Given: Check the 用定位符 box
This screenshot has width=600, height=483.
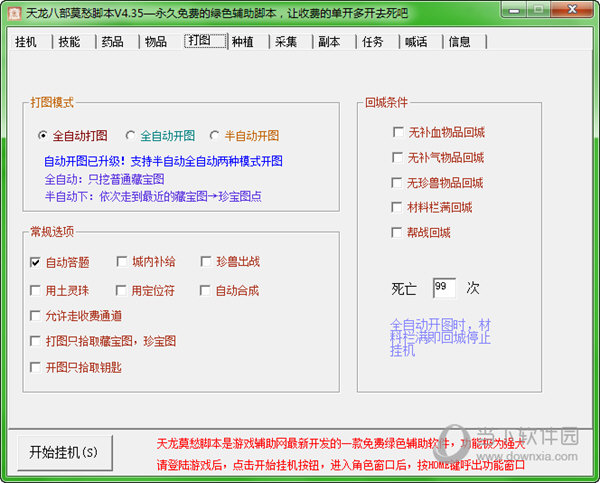Looking at the screenshot, I should point(121,290).
